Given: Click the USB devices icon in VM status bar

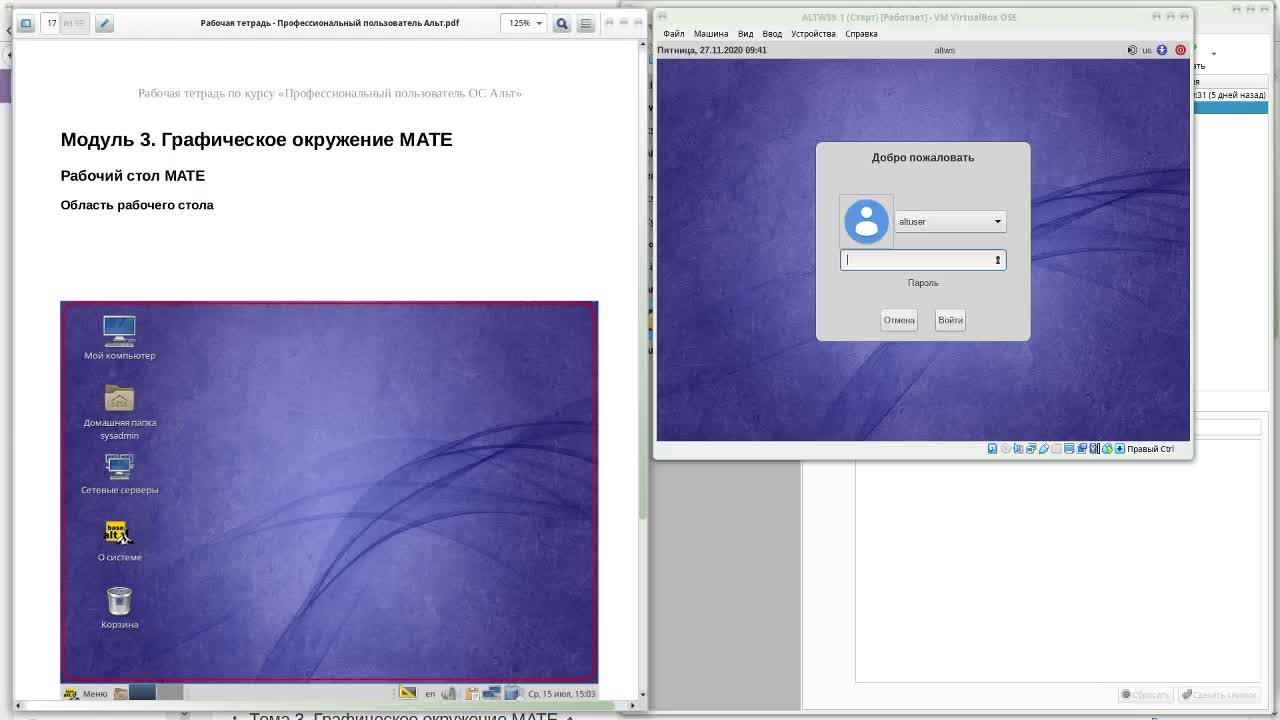Looking at the screenshot, I should click(1044, 449).
